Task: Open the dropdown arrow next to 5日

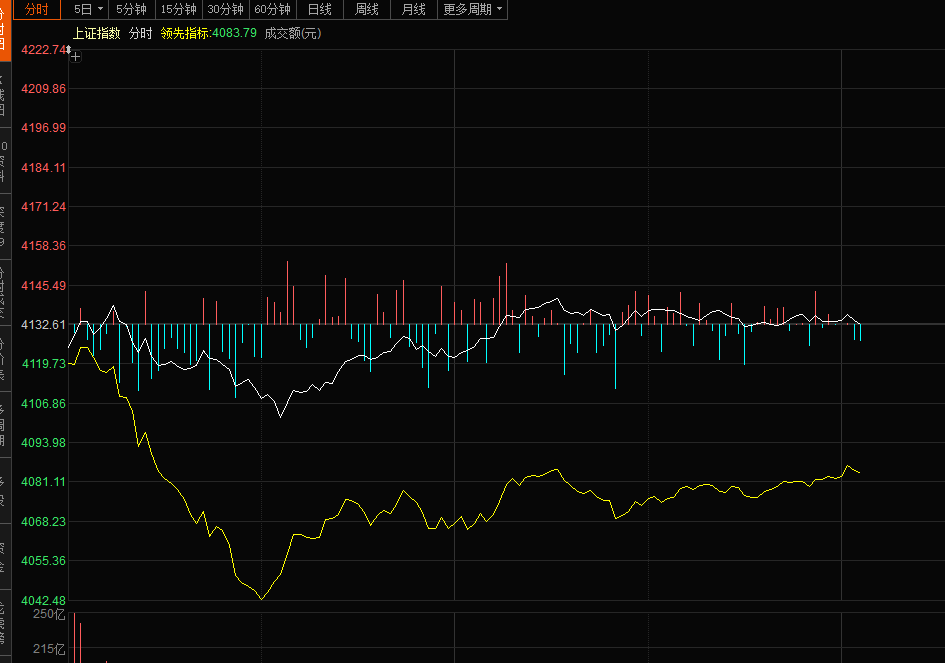Action: [100, 9]
